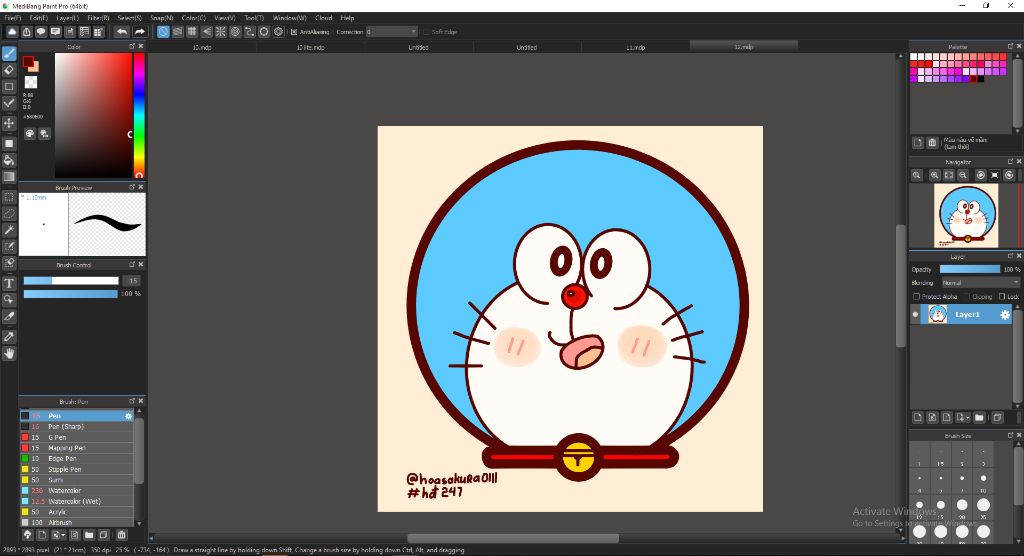Select the Eraser tool
The height and width of the screenshot is (556, 1024).
[9, 70]
